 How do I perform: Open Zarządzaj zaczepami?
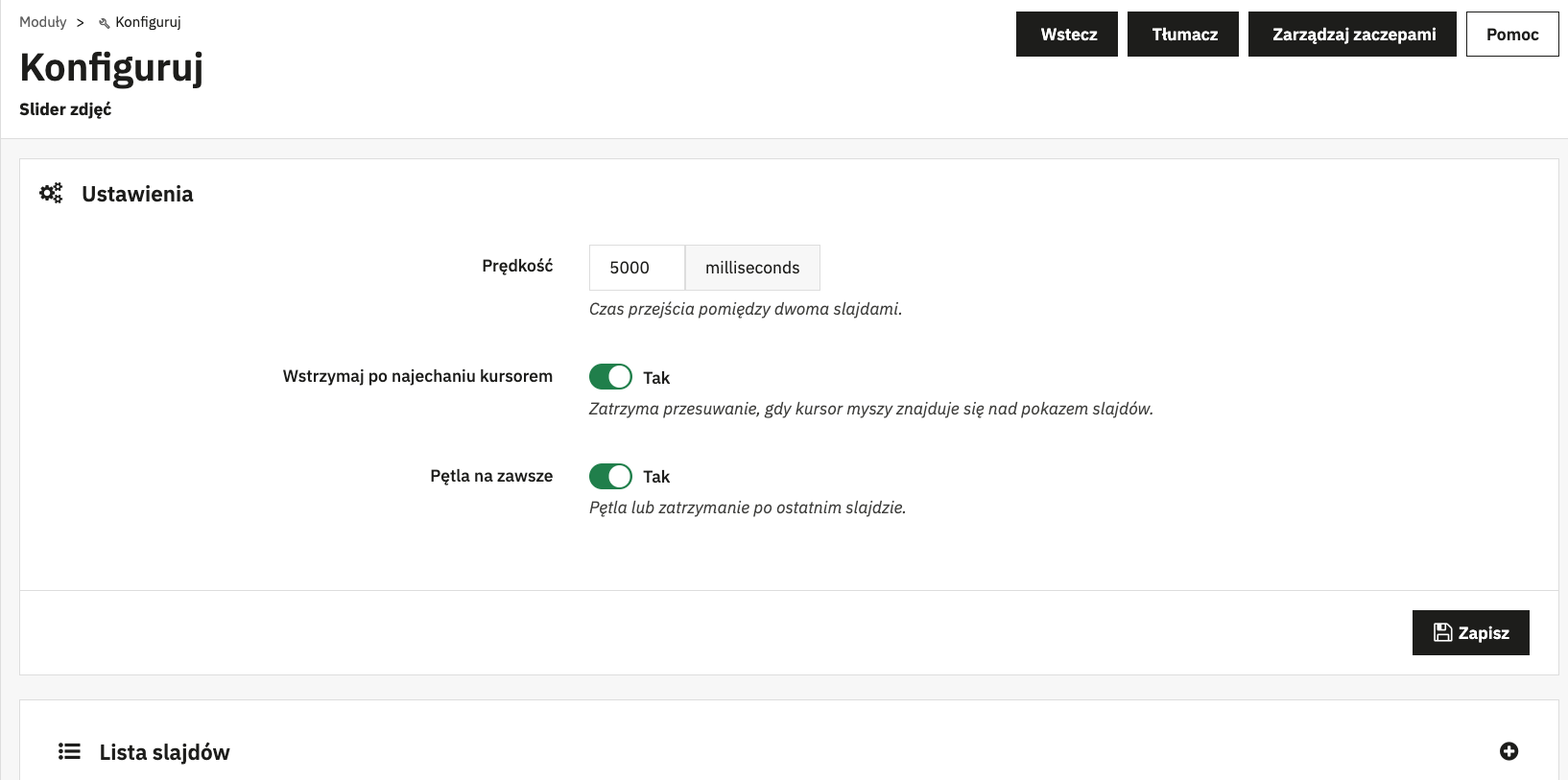coord(1352,35)
